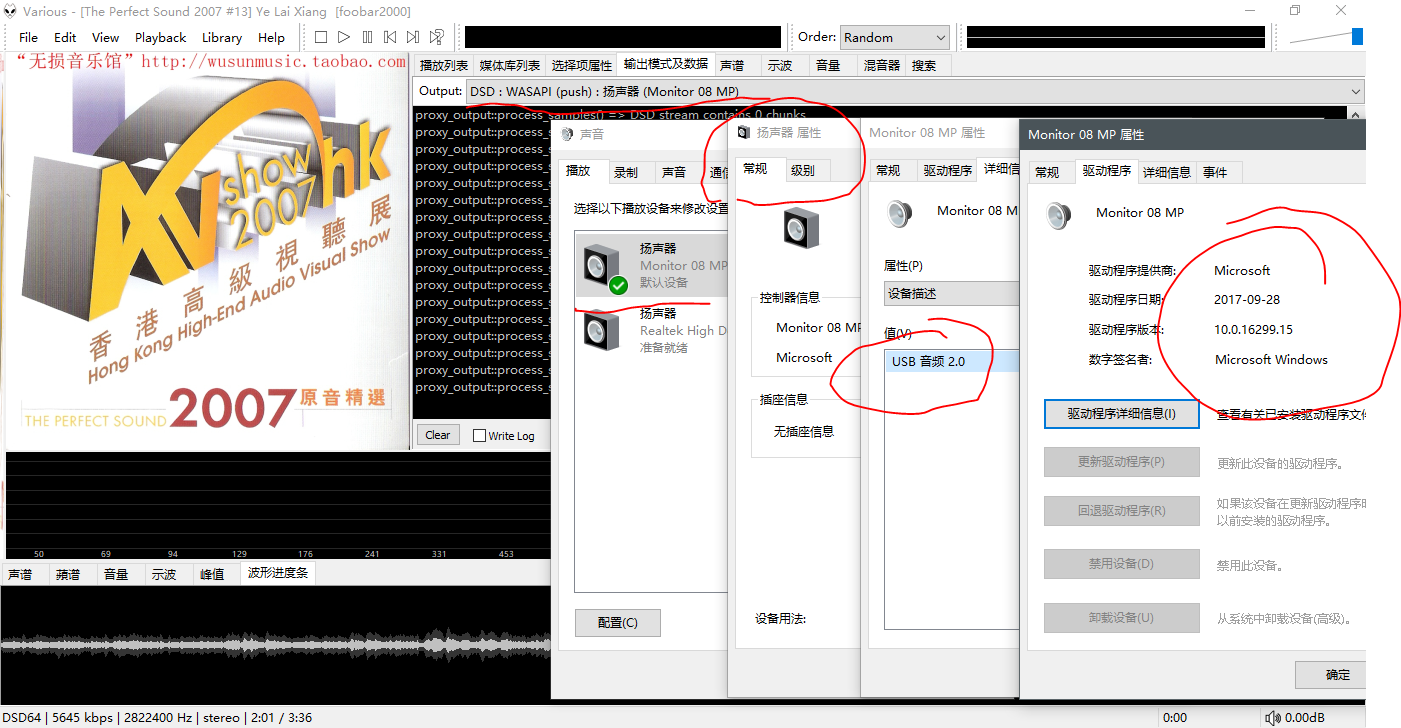This screenshot has width=1401, height=728.
Task: Click the waveform seekbar to seek
Action: point(275,645)
